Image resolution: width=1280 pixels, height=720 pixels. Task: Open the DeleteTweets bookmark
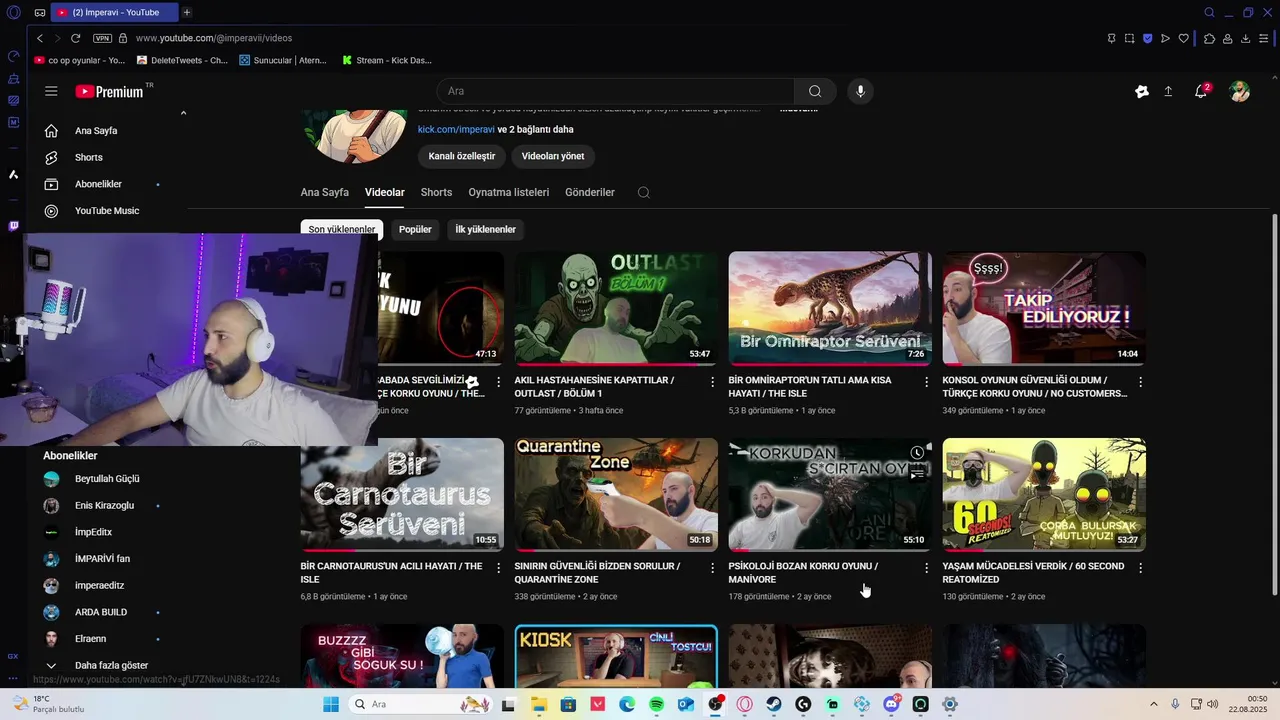[181, 60]
